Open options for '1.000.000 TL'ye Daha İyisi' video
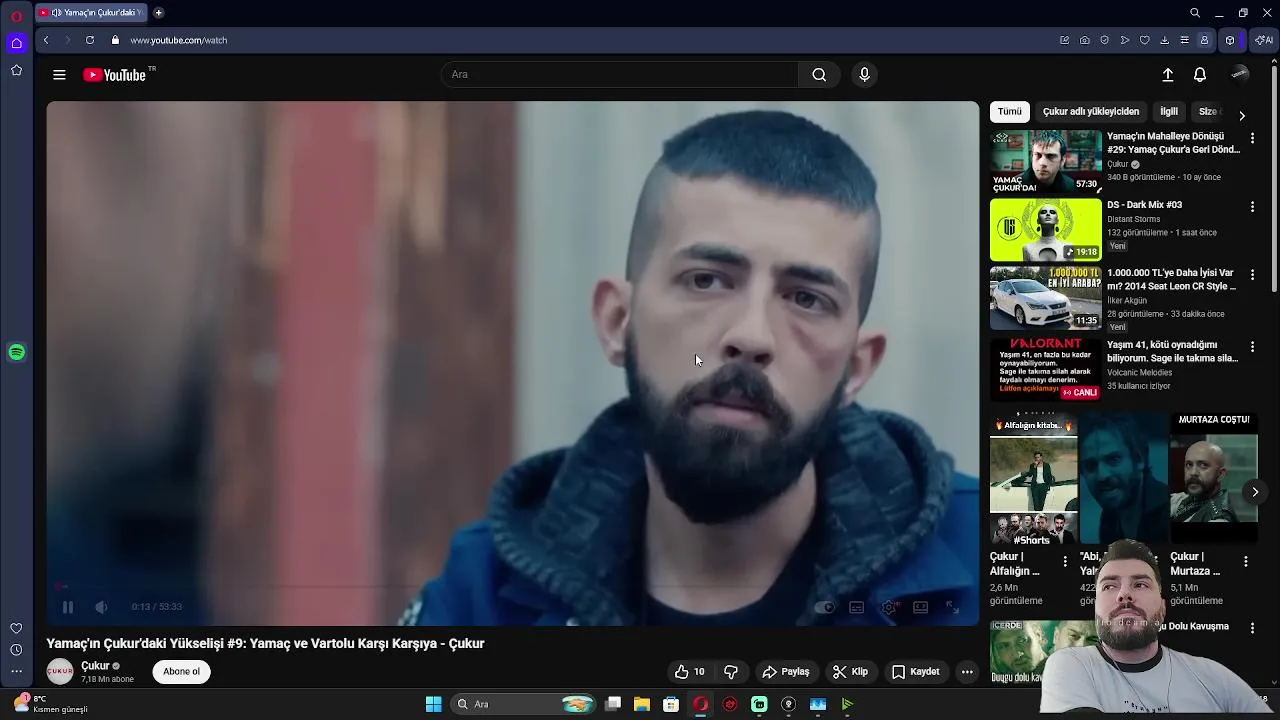 (1252, 275)
